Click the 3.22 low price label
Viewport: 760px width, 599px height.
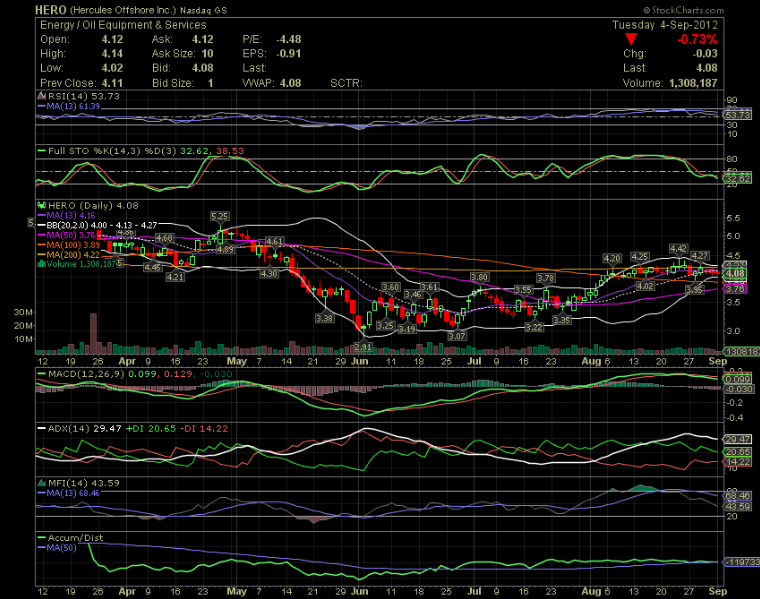pos(534,327)
